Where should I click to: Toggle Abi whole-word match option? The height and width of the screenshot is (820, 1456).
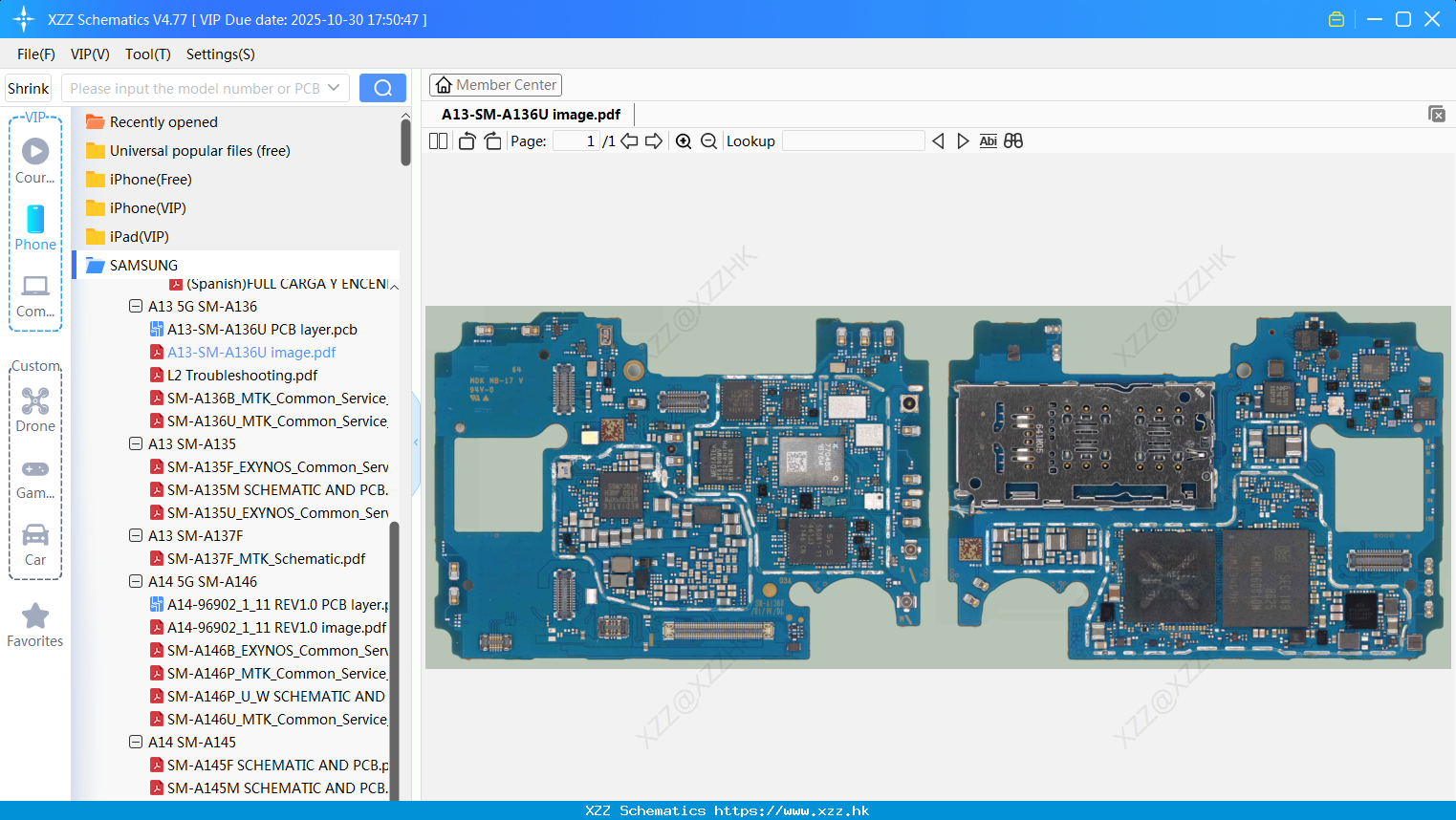coord(989,141)
